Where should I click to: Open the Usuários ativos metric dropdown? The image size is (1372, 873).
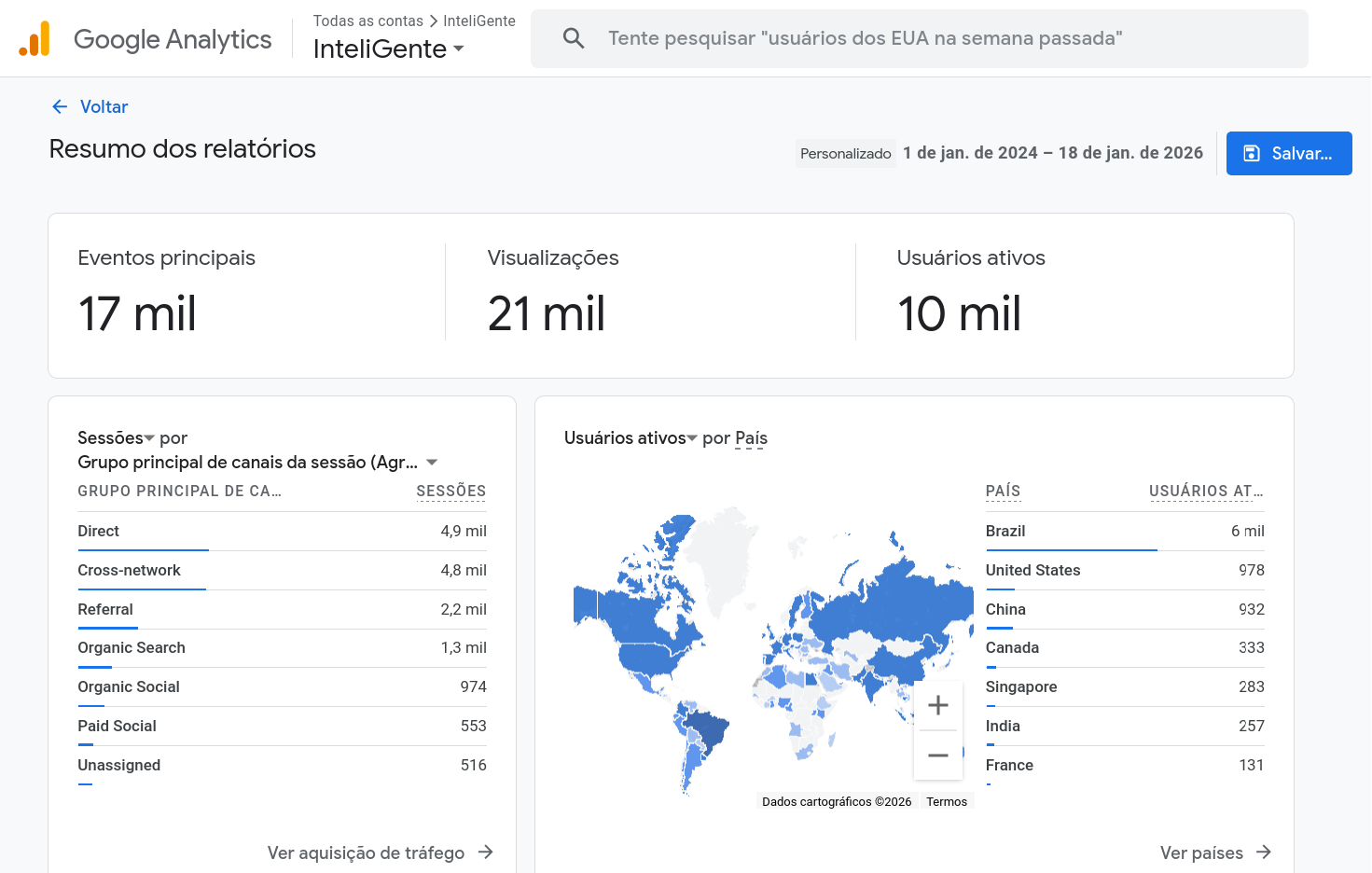692,438
